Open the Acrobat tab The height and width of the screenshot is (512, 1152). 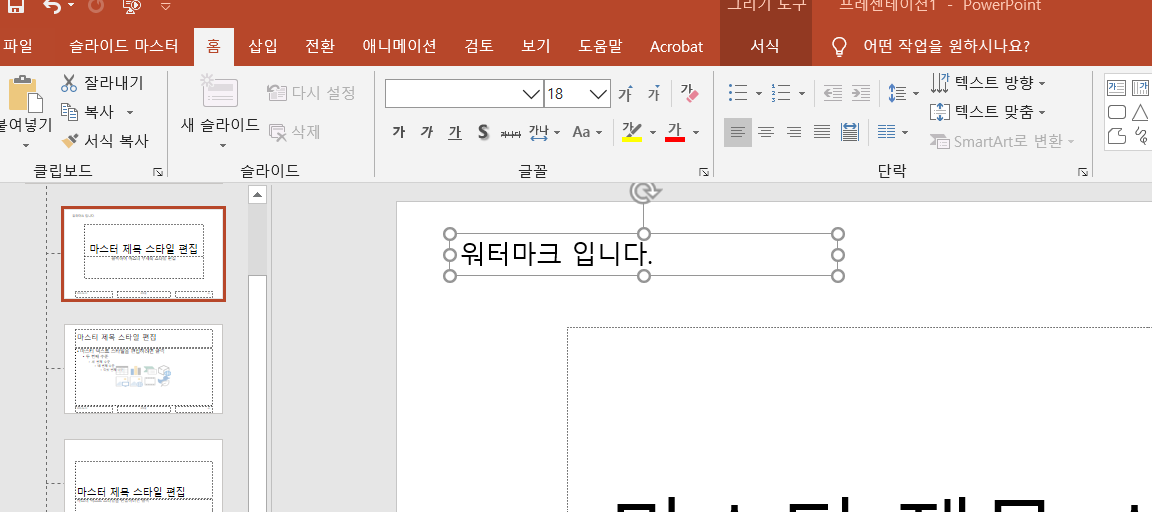coord(676,46)
